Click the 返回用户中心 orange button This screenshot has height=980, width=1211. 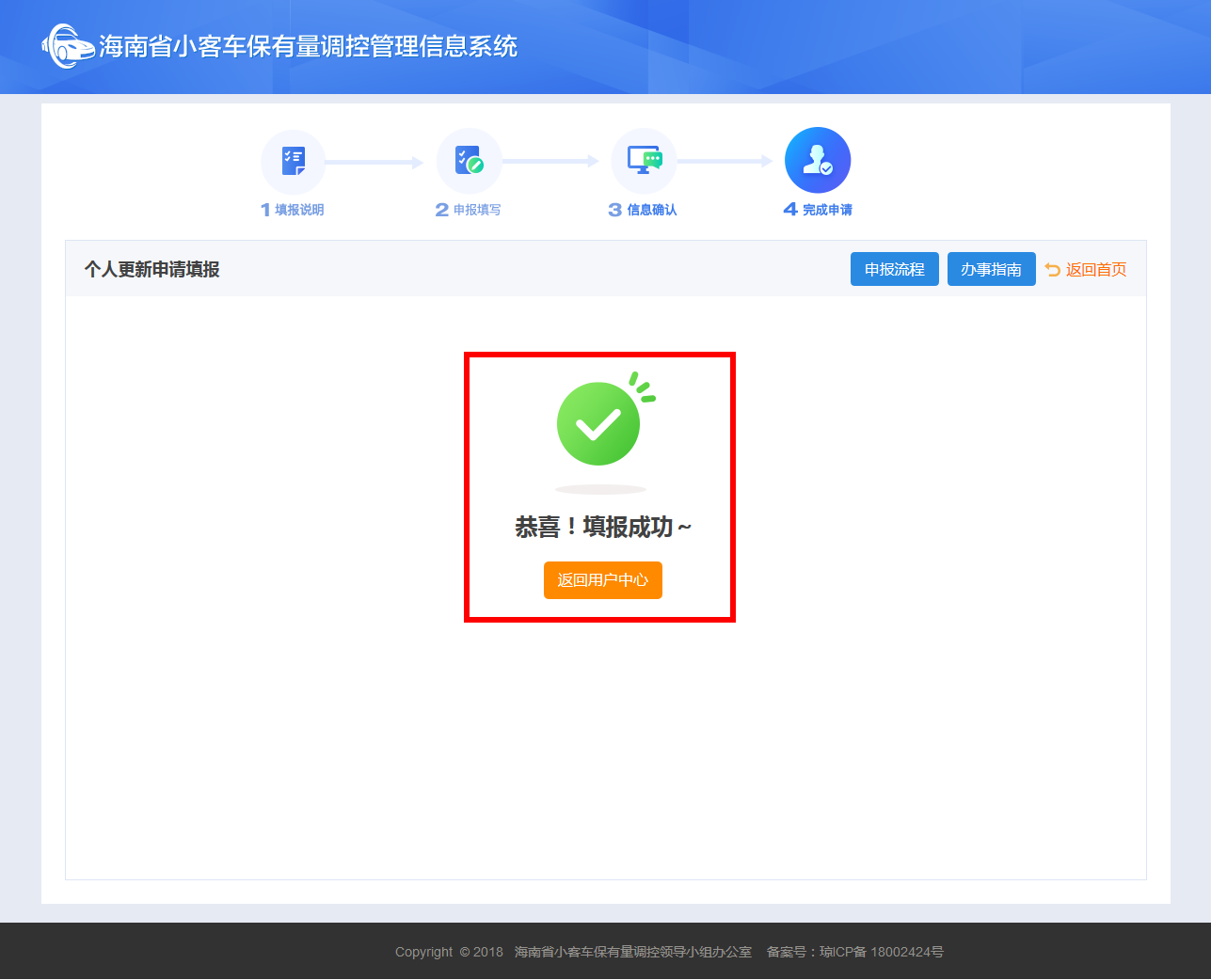click(x=603, y=580)
